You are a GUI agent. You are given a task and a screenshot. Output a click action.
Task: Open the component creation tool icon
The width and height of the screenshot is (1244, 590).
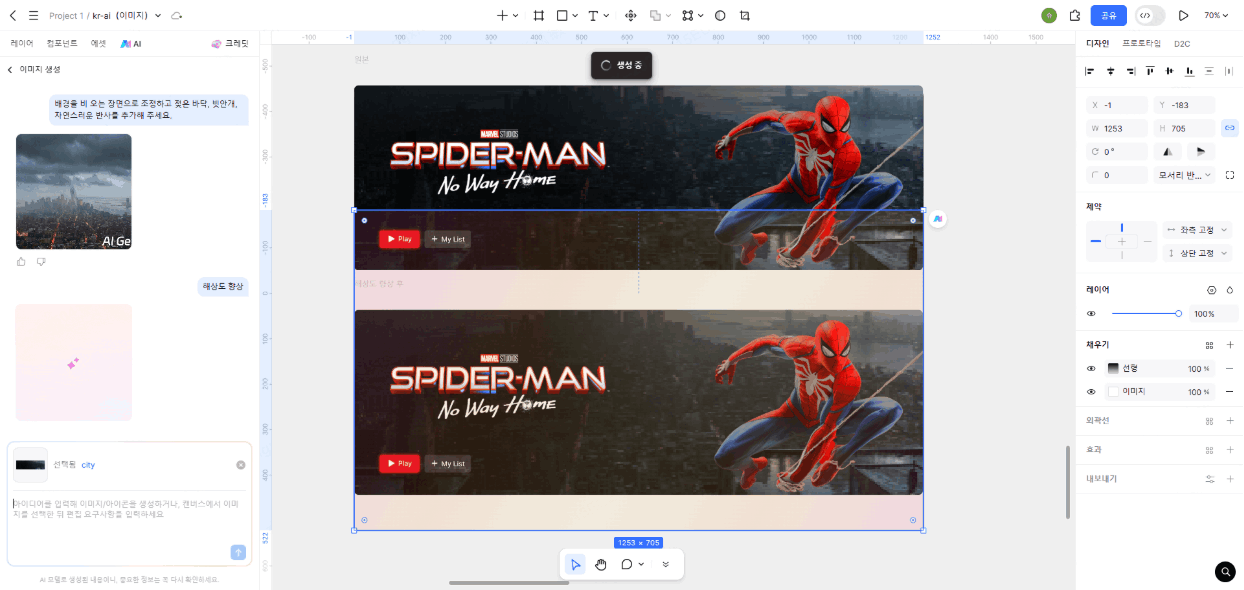point(631,15)
